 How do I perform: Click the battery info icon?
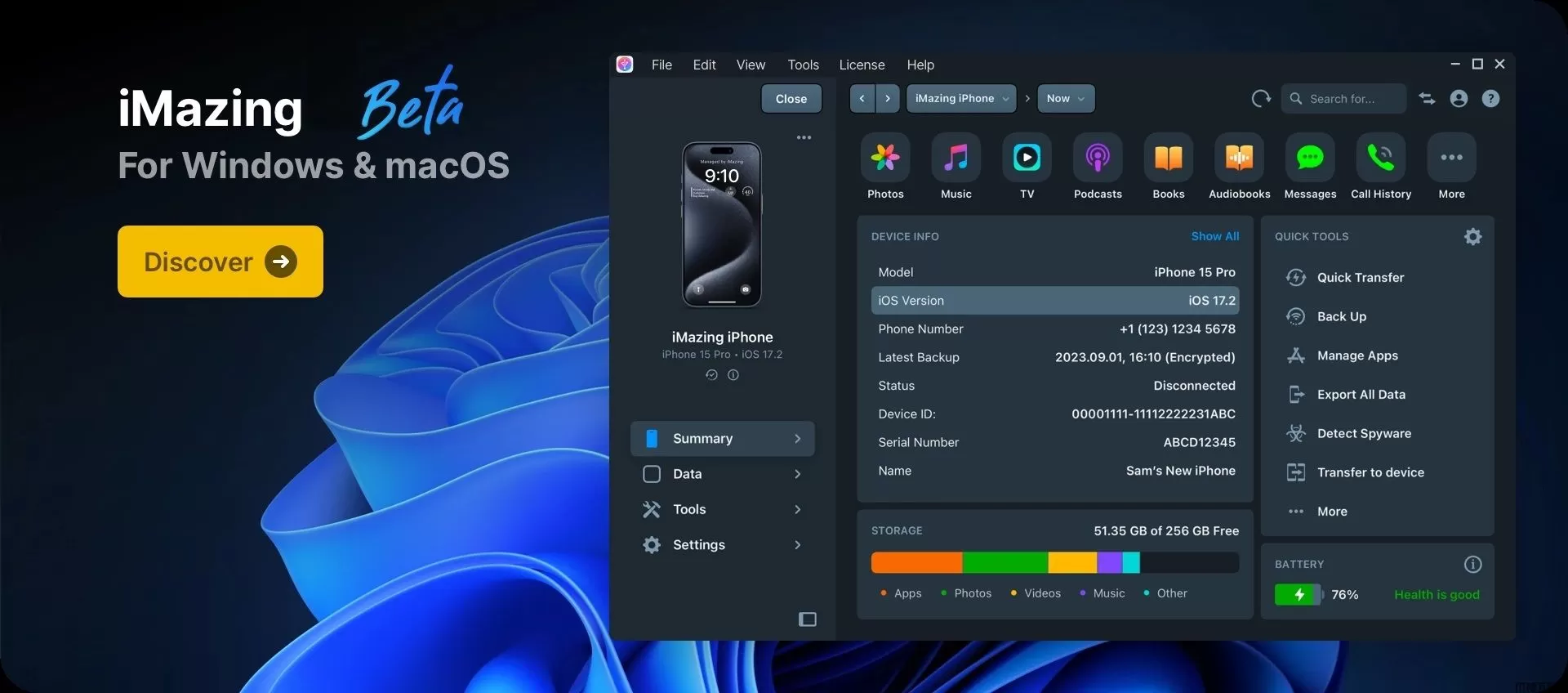[x=1472, y=565]
